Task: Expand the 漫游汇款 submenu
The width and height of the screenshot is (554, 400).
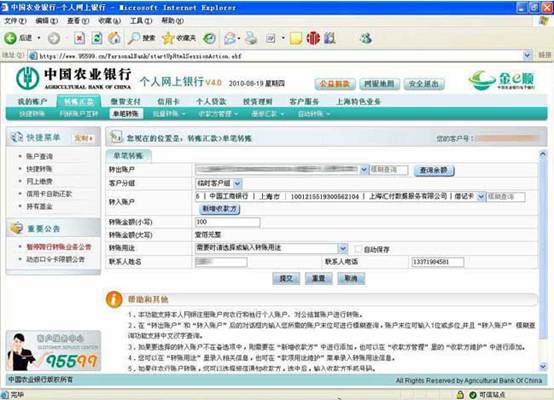Action: pyautogui.click(x=267, y=114)
